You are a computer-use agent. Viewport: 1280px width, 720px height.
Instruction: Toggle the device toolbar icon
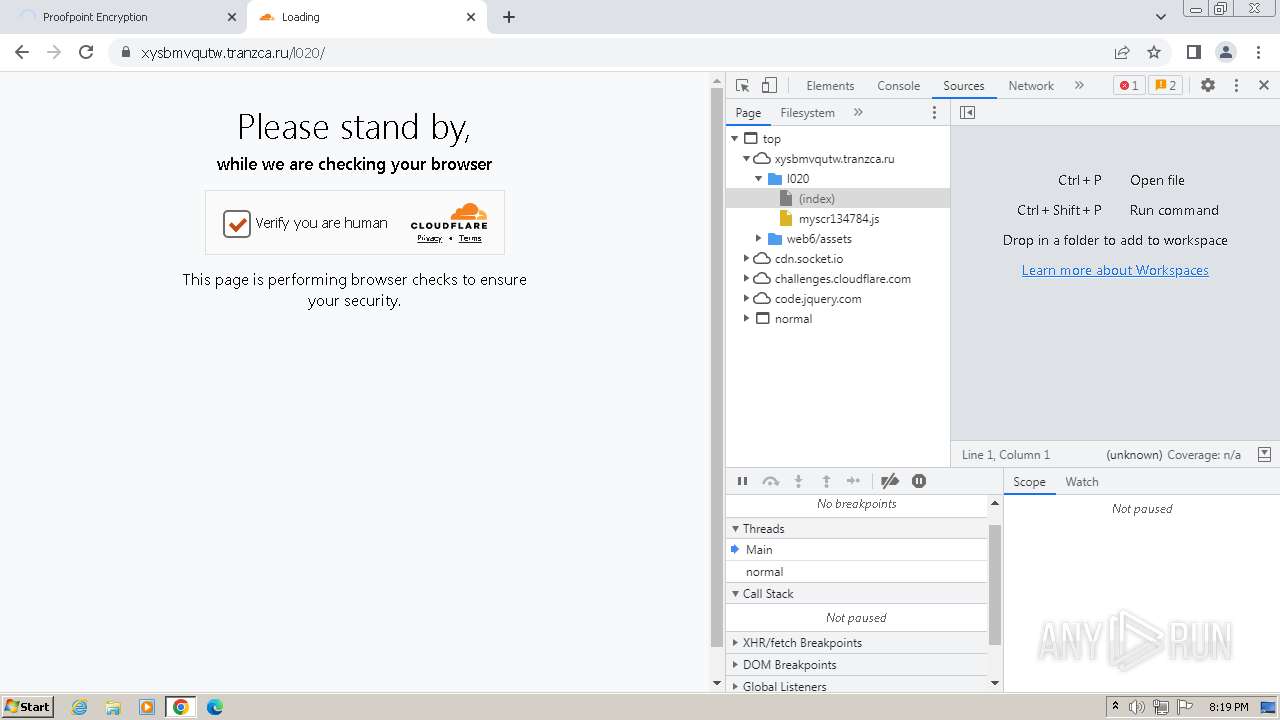coord(769,86)
